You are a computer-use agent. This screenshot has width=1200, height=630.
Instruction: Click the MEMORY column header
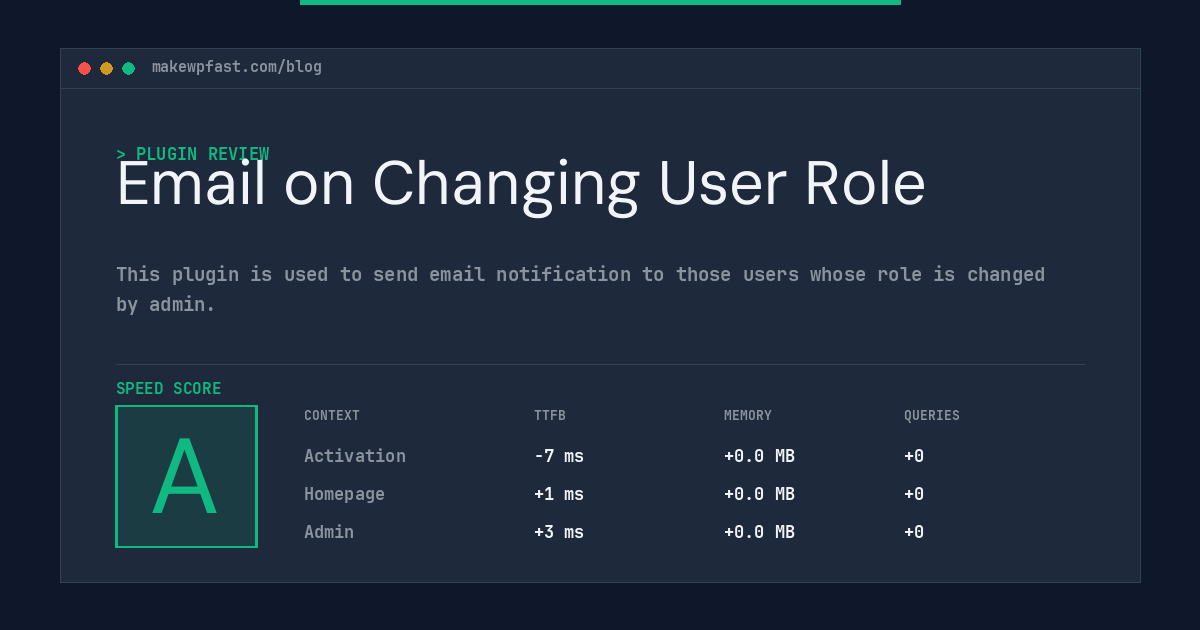[748, 416]
